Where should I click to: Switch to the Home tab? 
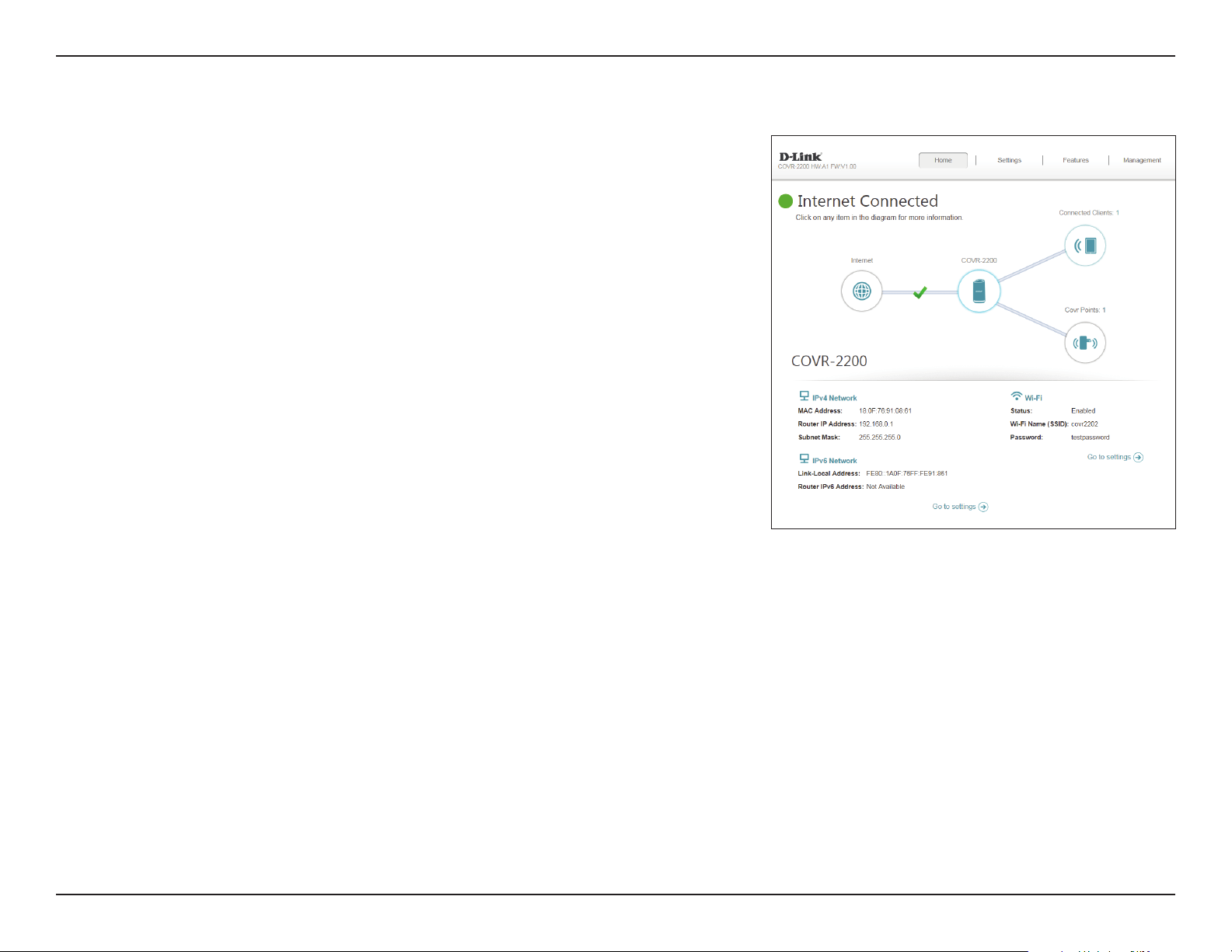tap(943, 160)
